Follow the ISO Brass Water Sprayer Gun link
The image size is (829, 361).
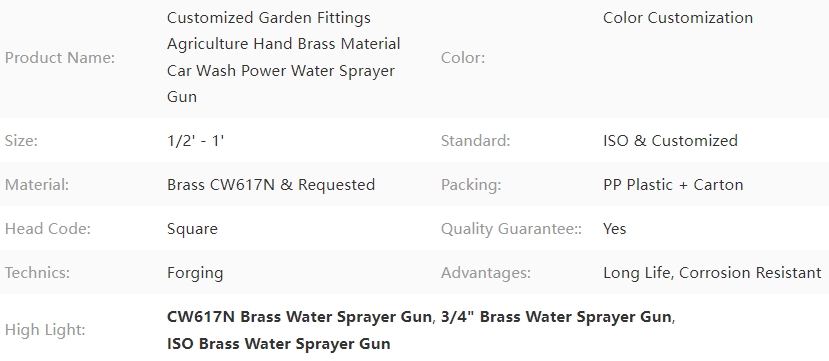[x=279, y=344]
